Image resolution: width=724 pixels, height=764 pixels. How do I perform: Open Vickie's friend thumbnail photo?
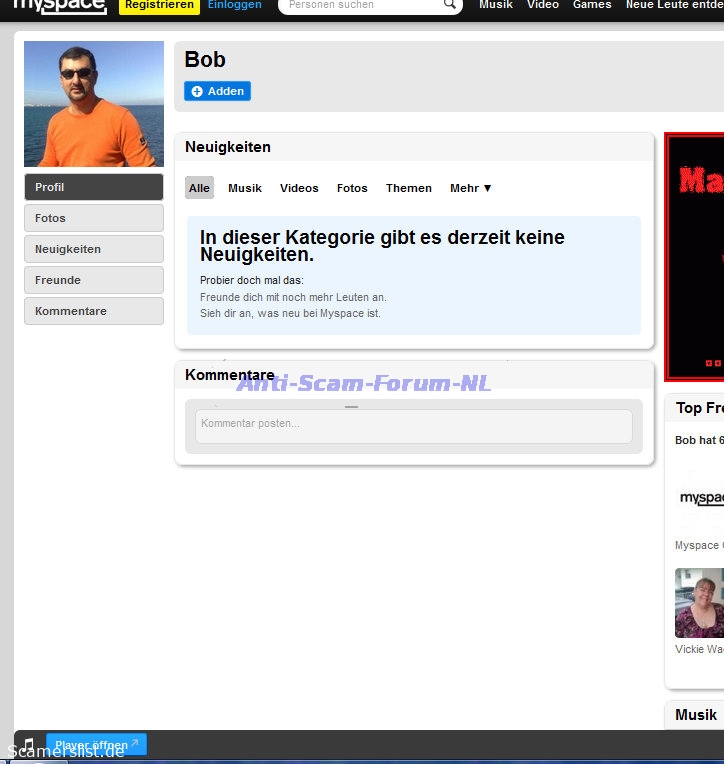700,603
